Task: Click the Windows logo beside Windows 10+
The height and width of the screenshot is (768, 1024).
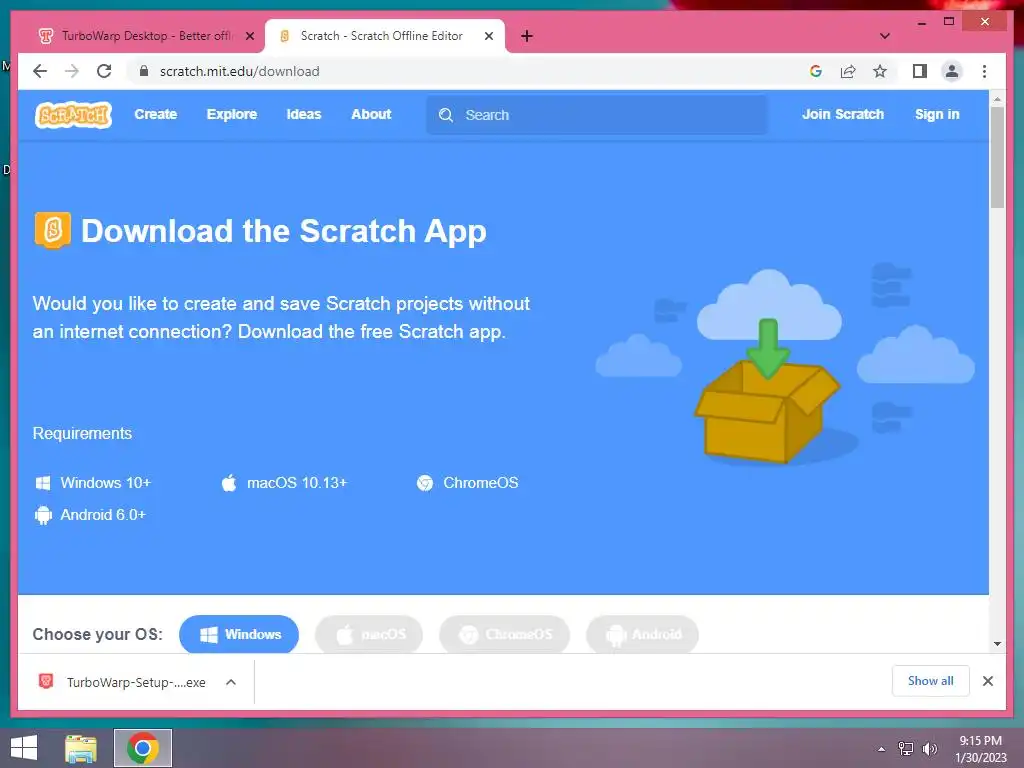Action: pos(43,483)
